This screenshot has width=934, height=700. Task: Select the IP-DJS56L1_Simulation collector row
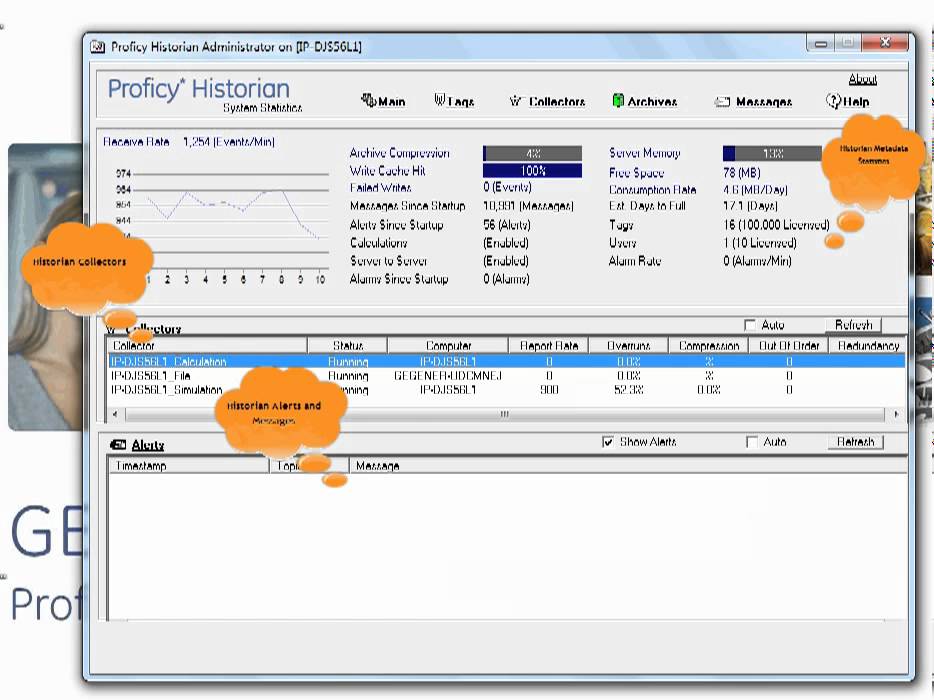click(507, 390)
